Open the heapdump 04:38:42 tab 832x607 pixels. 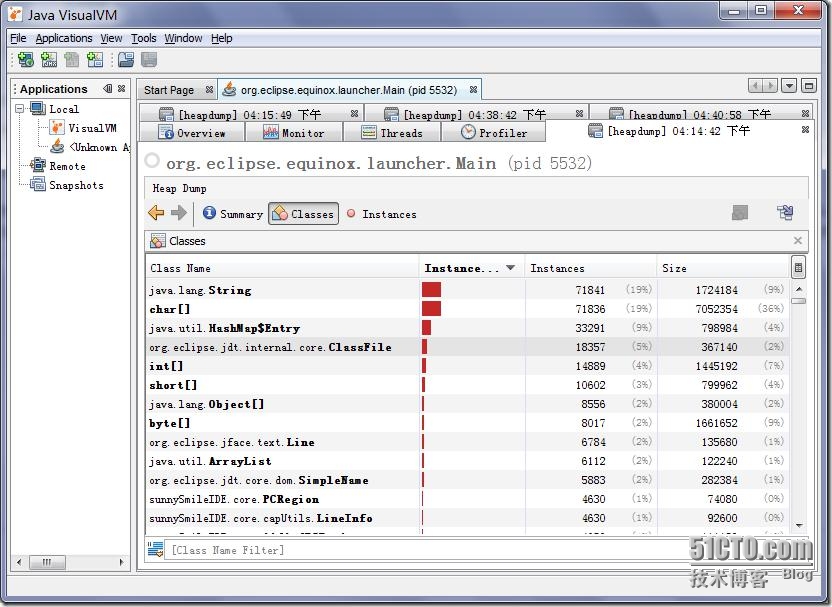pos(474,114)
